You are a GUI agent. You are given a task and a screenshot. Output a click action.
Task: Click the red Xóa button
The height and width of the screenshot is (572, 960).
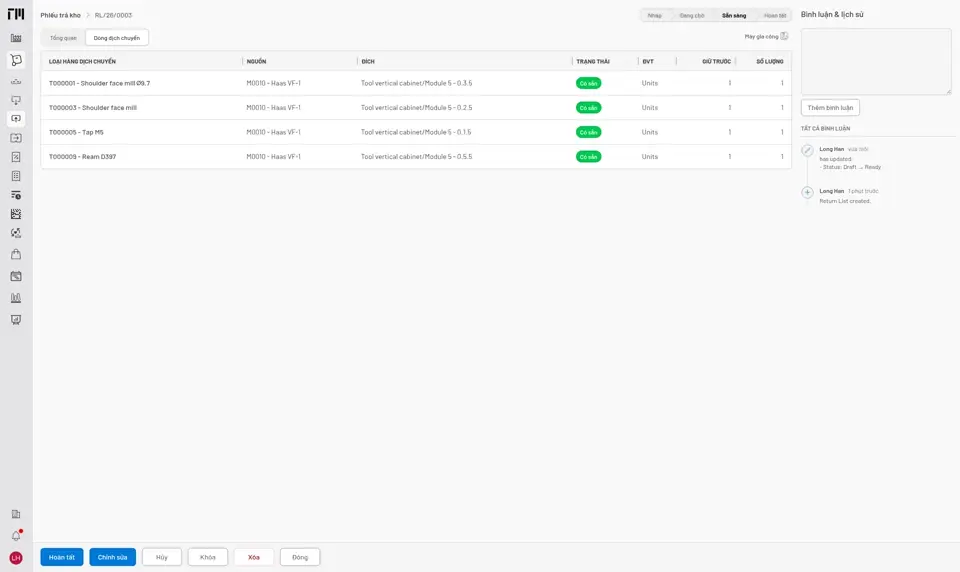[x=253, y=557]
